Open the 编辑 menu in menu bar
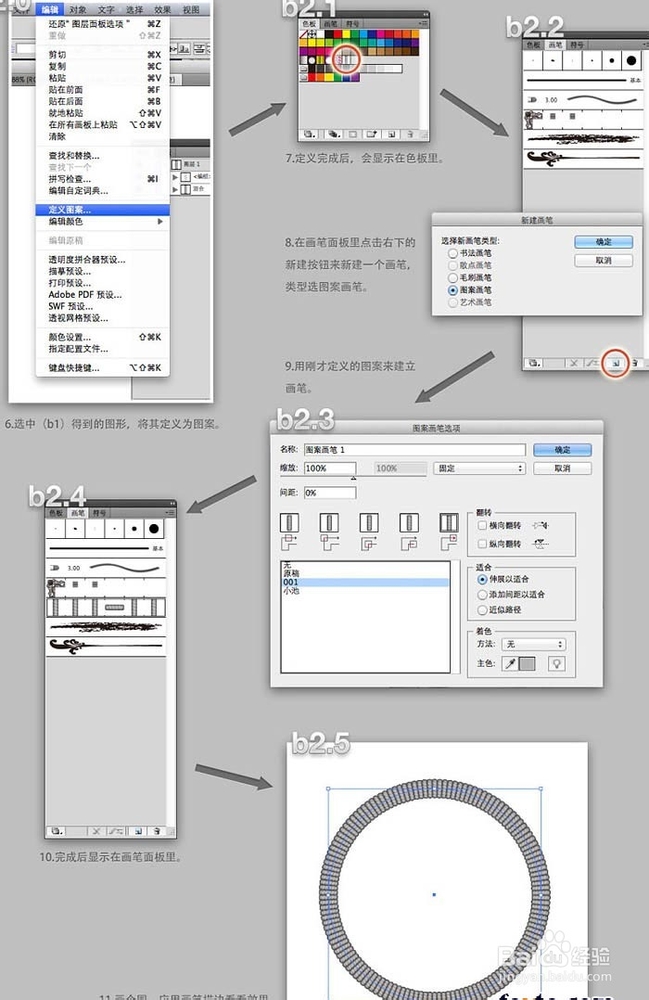The height and width of the screenshot is (1000, 649). [x=50, y=10]
